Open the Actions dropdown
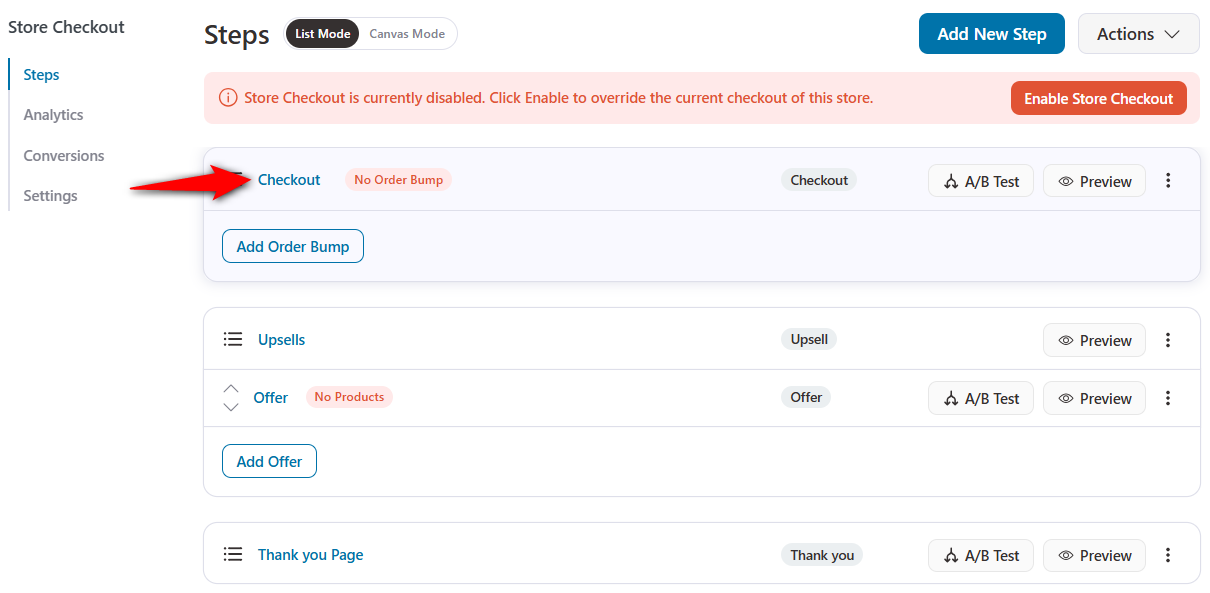The image size is (1210, 593). pos(1138,34)
